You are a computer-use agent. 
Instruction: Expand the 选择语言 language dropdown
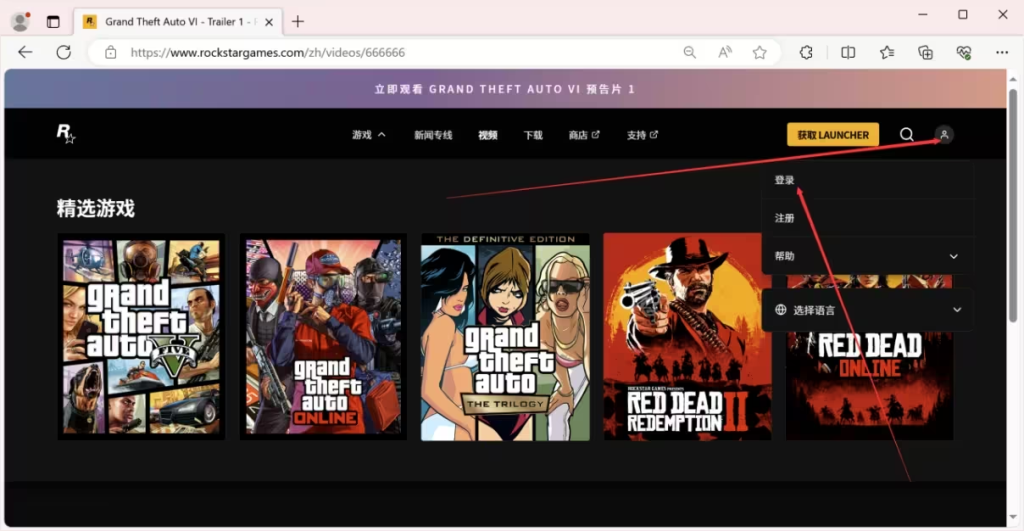tap(867, 310)
